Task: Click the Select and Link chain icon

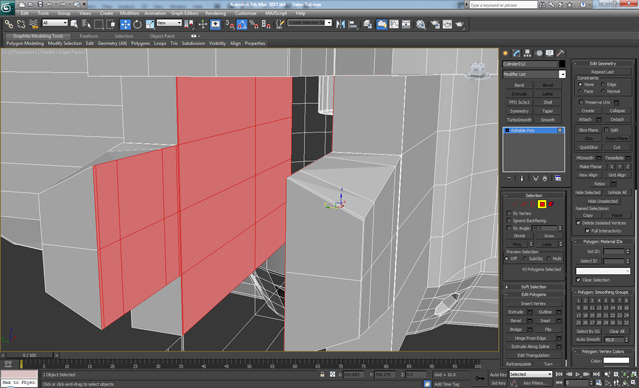Action: [x=9, y=24]
